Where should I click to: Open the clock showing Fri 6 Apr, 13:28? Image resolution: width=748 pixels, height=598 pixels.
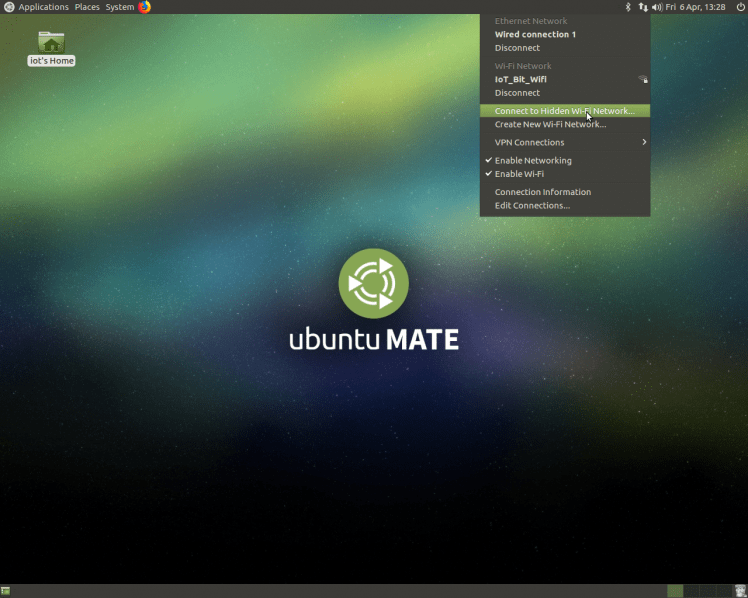[696, 7]
